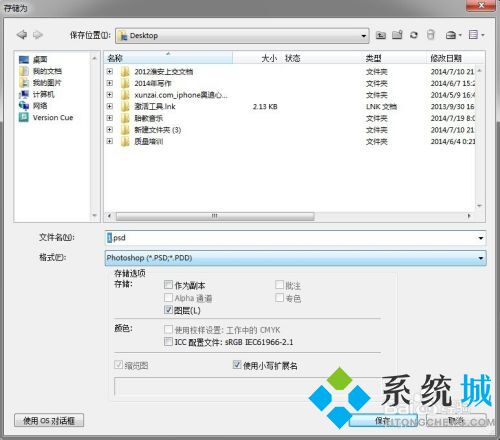Screen dimensions: 500x440
Task: Click the folder icon of 2014年写作
Action: (125, 83)
